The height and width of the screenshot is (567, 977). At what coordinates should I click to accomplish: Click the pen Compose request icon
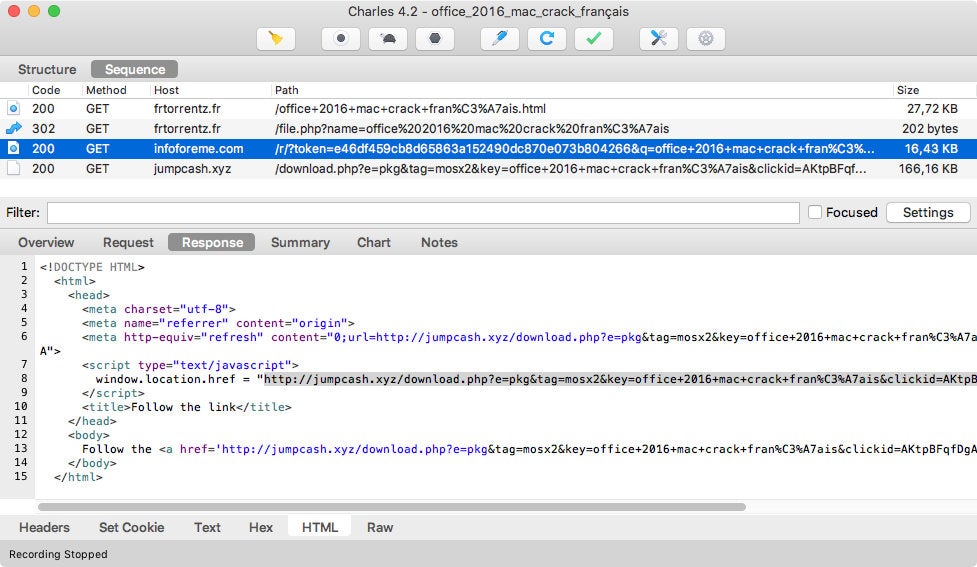(500, 39)
